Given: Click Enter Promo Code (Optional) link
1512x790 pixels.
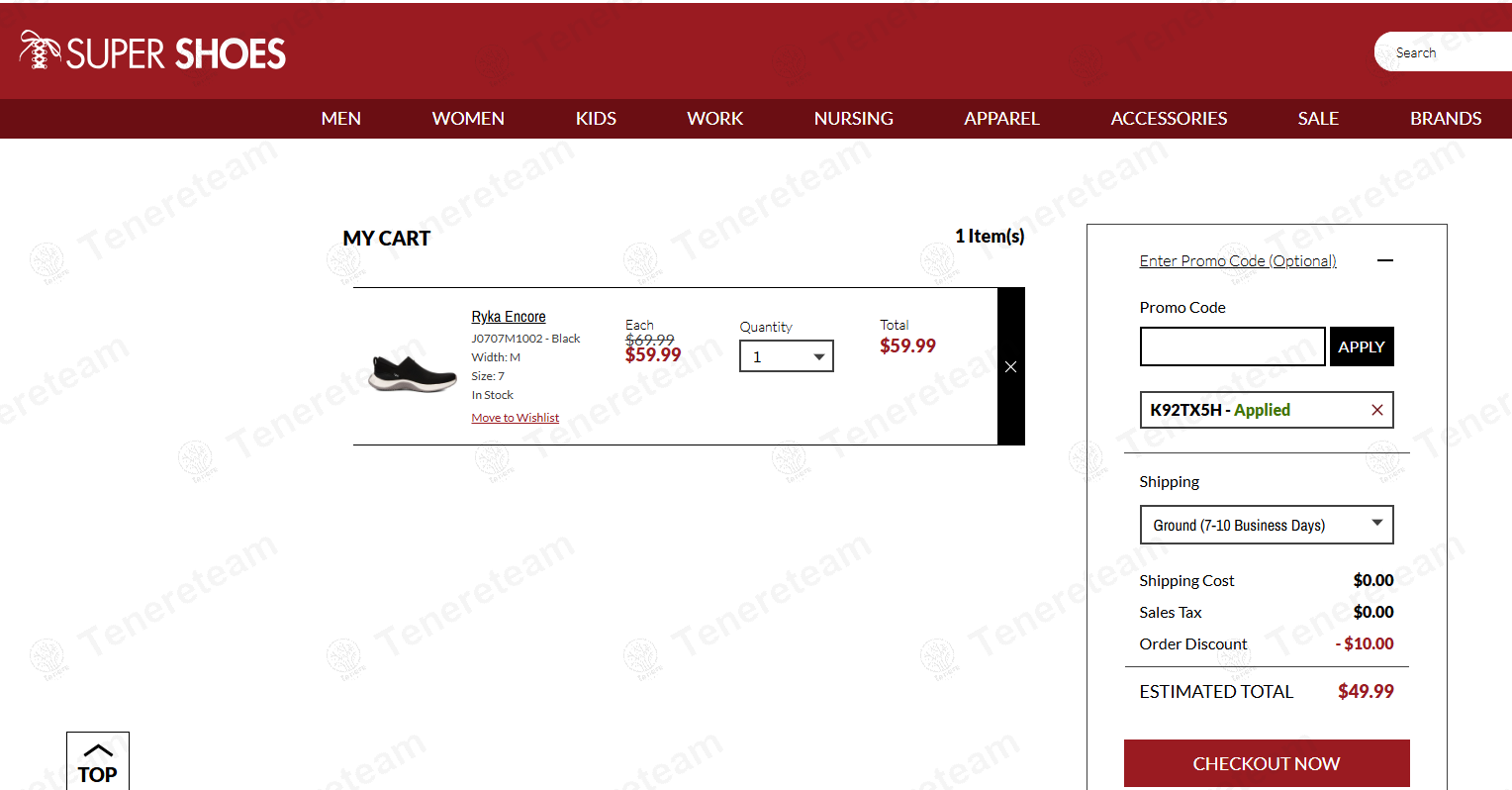Looking at the screenshot, I should [x=1238, y=260].
